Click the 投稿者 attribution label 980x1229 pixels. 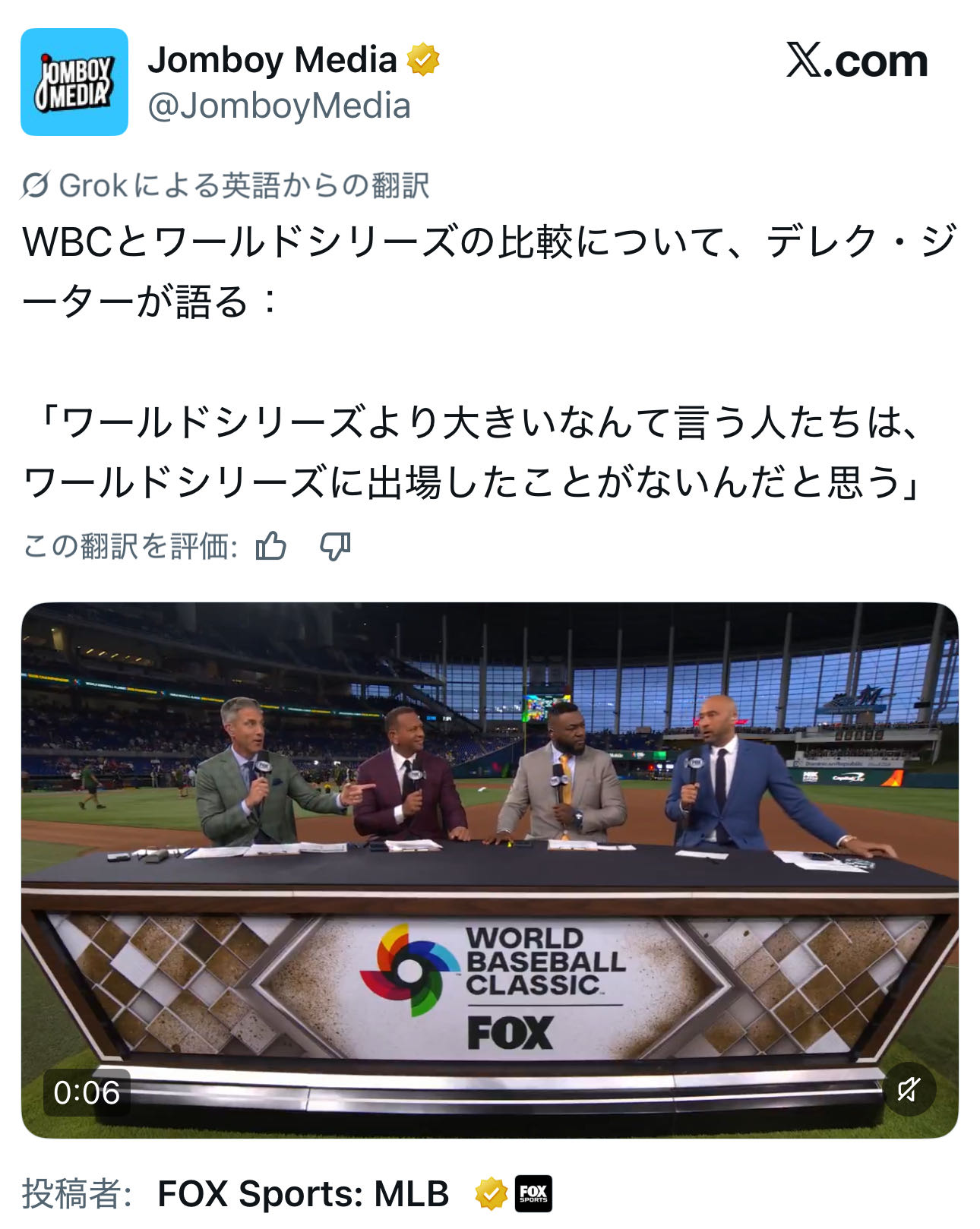[x=77, y=1193]
